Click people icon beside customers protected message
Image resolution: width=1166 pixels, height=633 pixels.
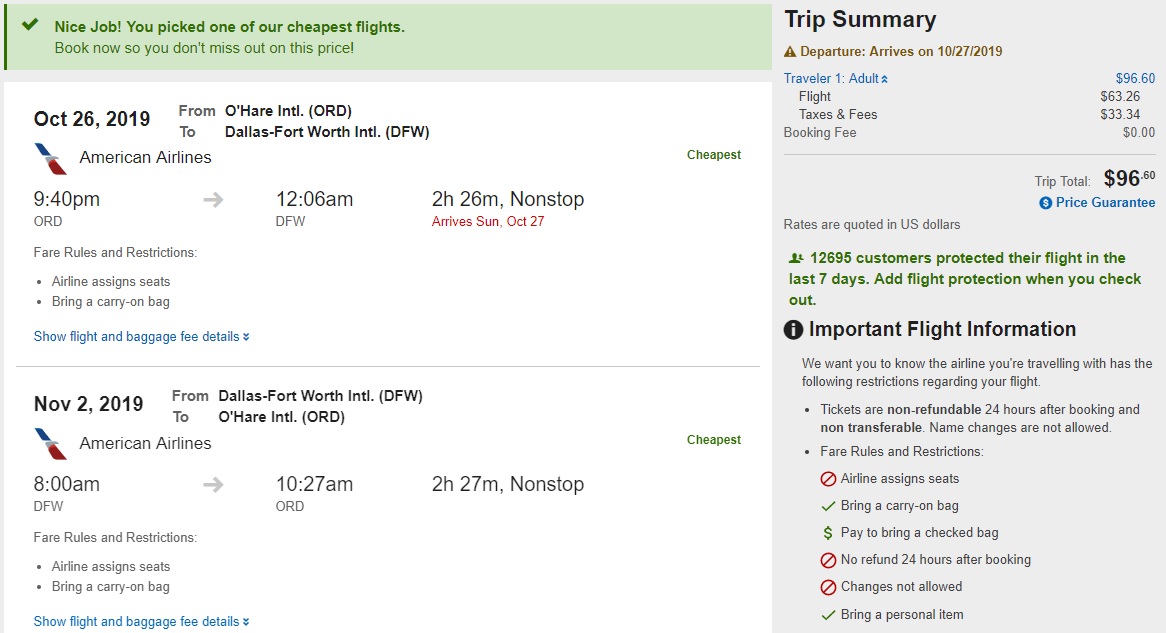[796, 258]
